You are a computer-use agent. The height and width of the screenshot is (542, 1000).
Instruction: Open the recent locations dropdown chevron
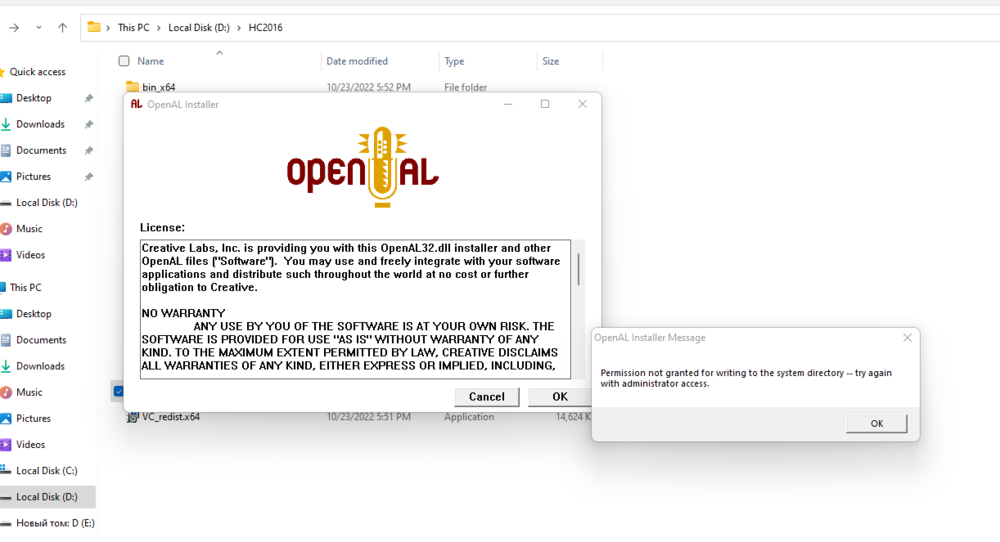pyautogui.click(x=39, y=28)
